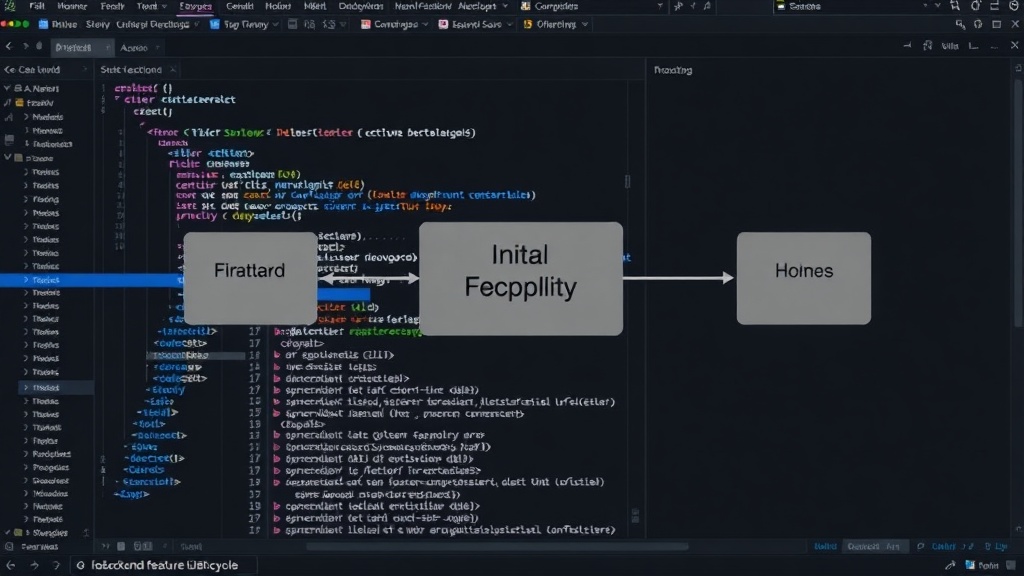
Task: Open the Cenalt menu in menu bar
Action: tap(239, 6)
